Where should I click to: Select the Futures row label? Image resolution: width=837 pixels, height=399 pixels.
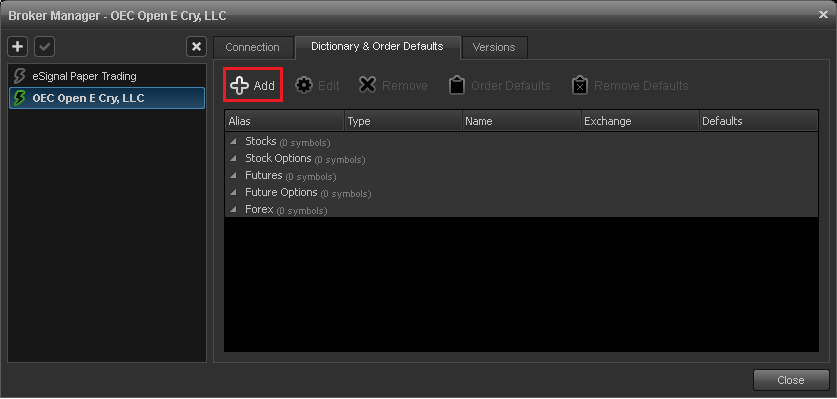264,175
